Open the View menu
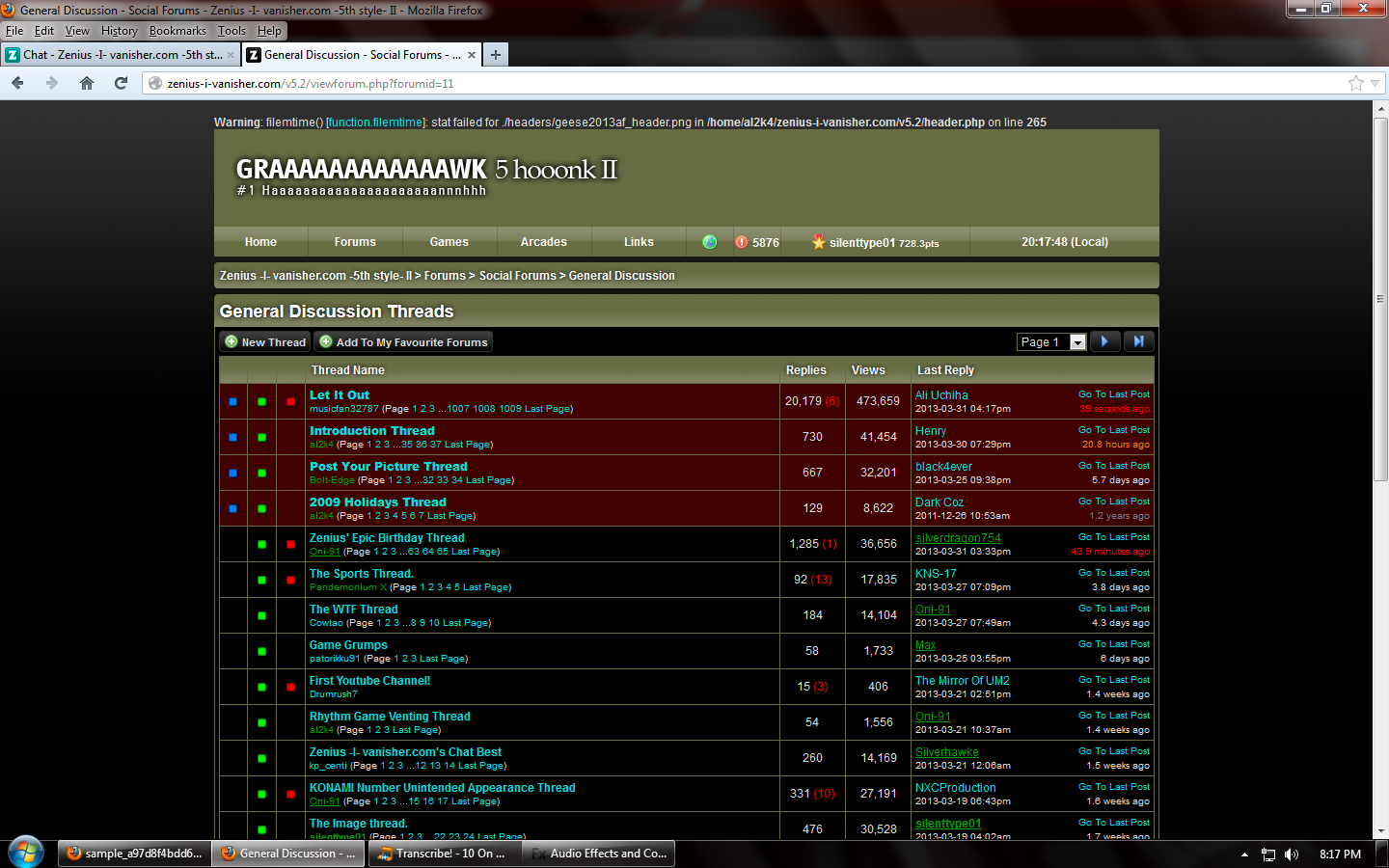 (x=77, y=31)
